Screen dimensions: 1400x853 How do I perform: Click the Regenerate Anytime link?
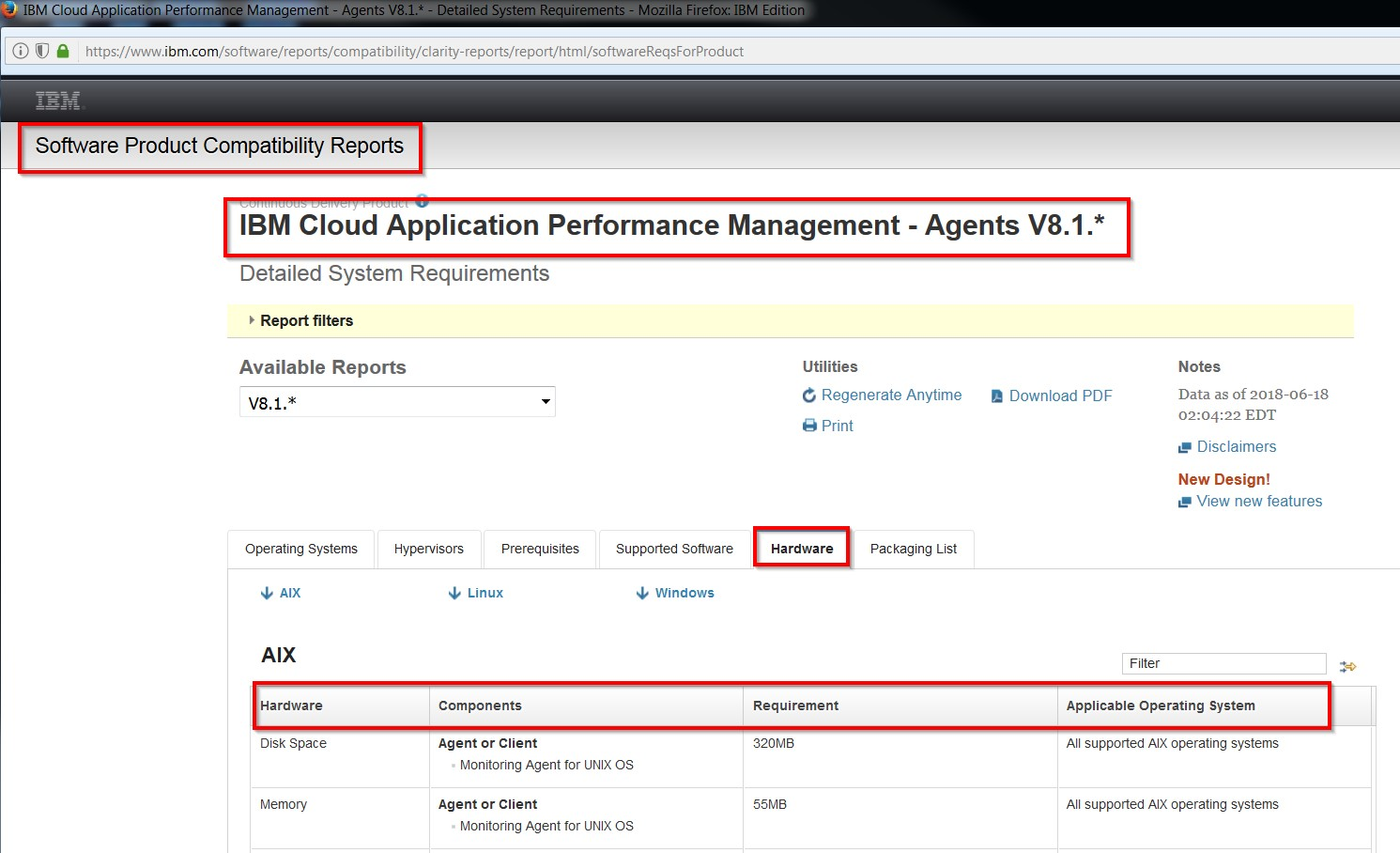pyautogui.click(x=891, y=395)
